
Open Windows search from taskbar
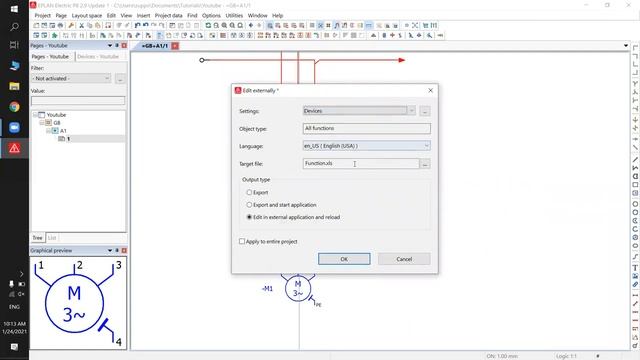coord(14,27)
